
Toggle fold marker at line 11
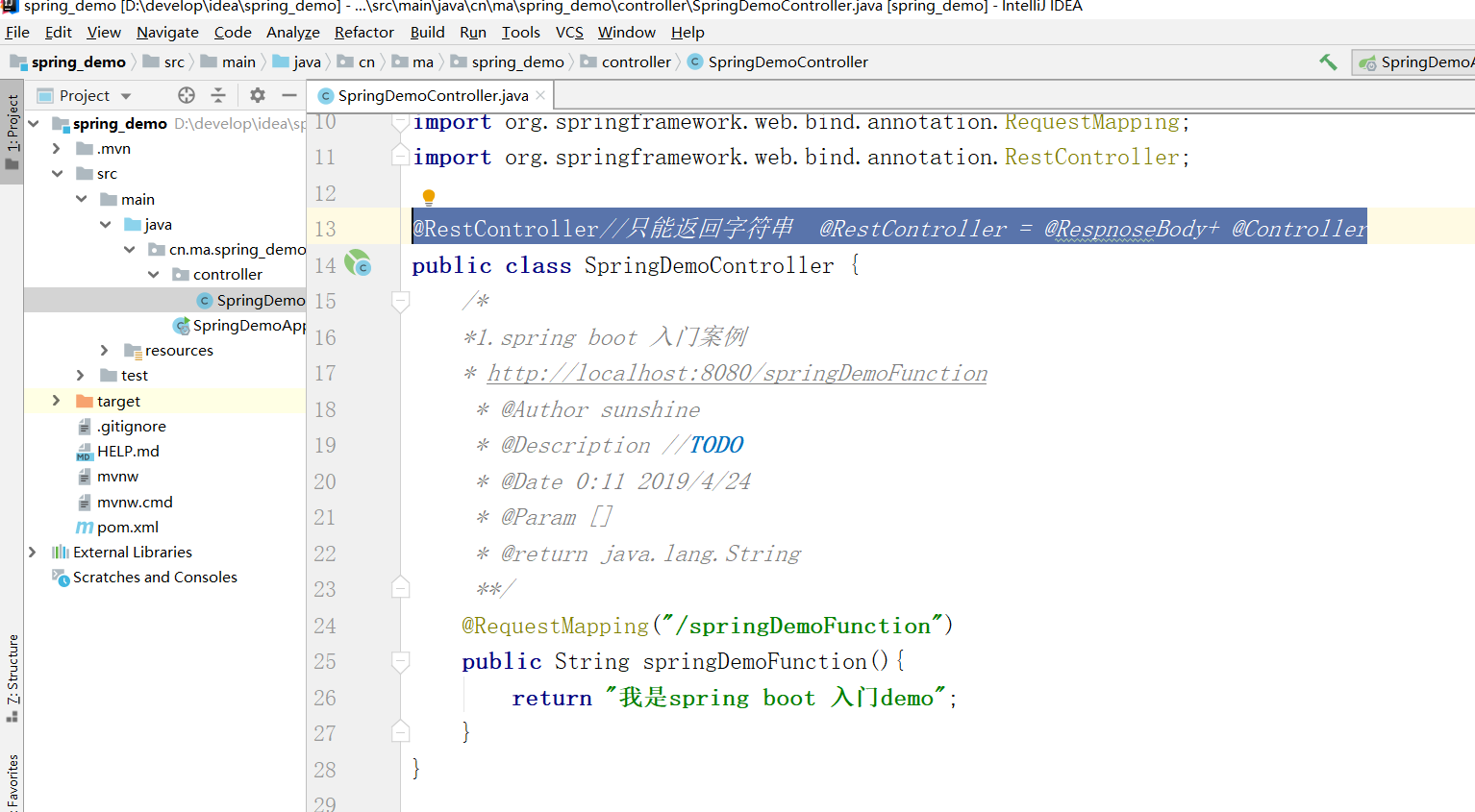click(x=401, y=157)
